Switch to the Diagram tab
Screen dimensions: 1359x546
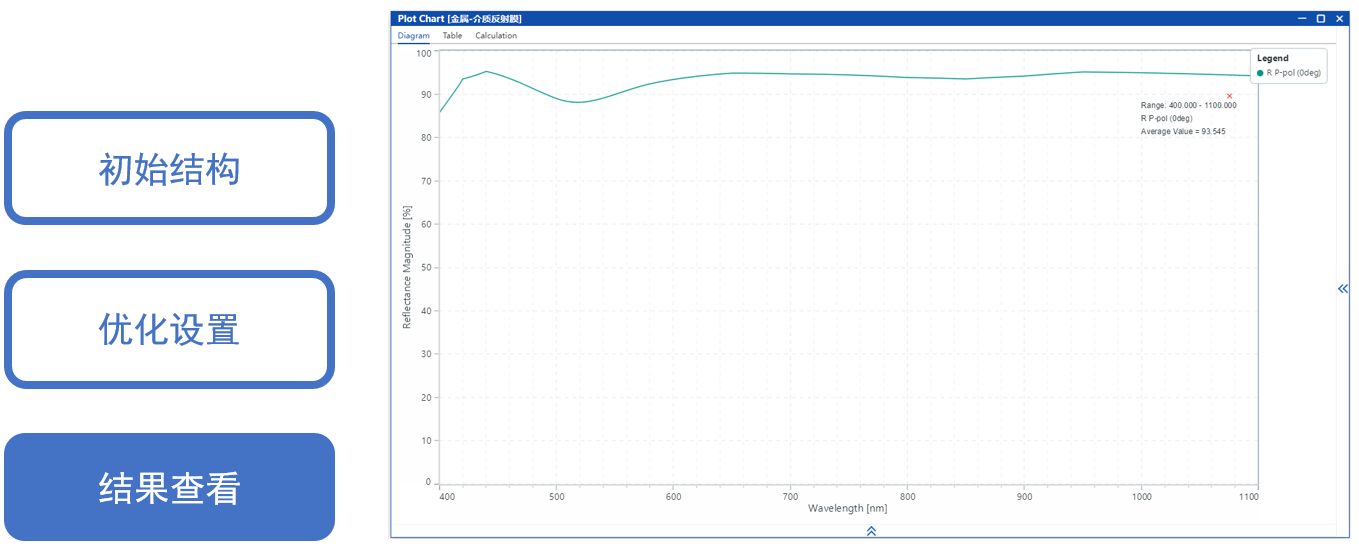[x=413, y=36]
